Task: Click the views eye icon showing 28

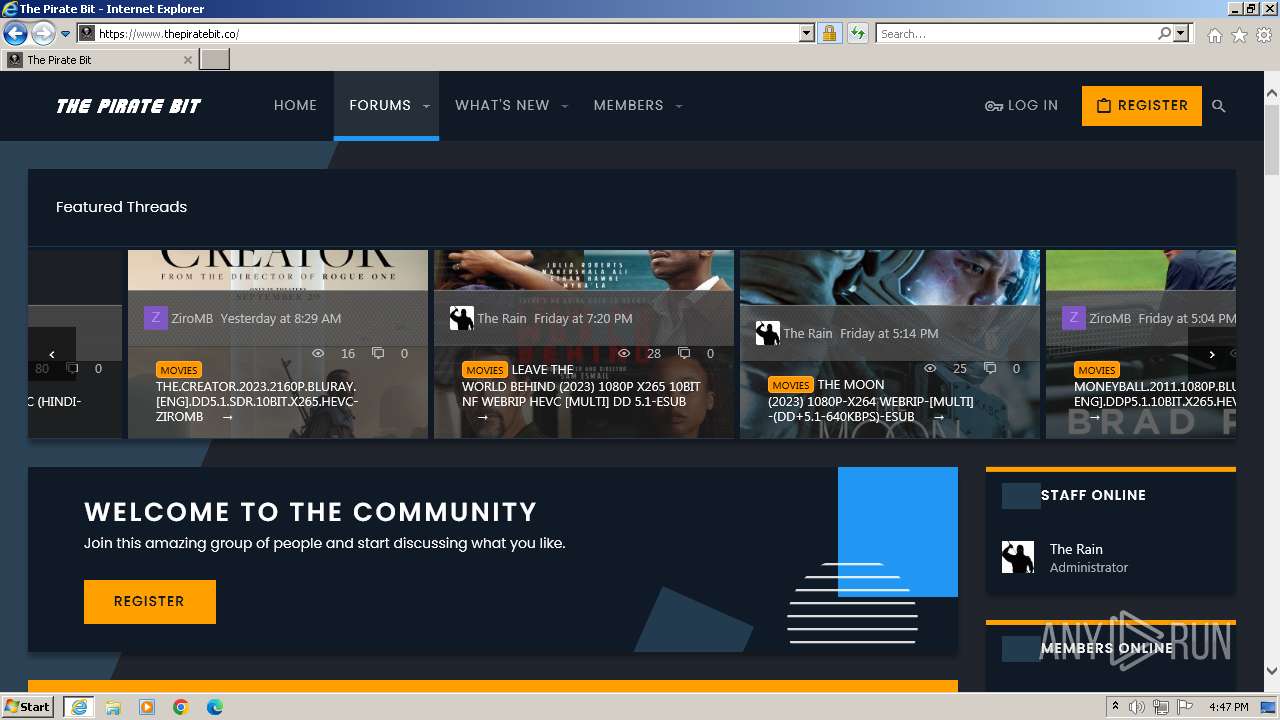Action: pos(624,353)
